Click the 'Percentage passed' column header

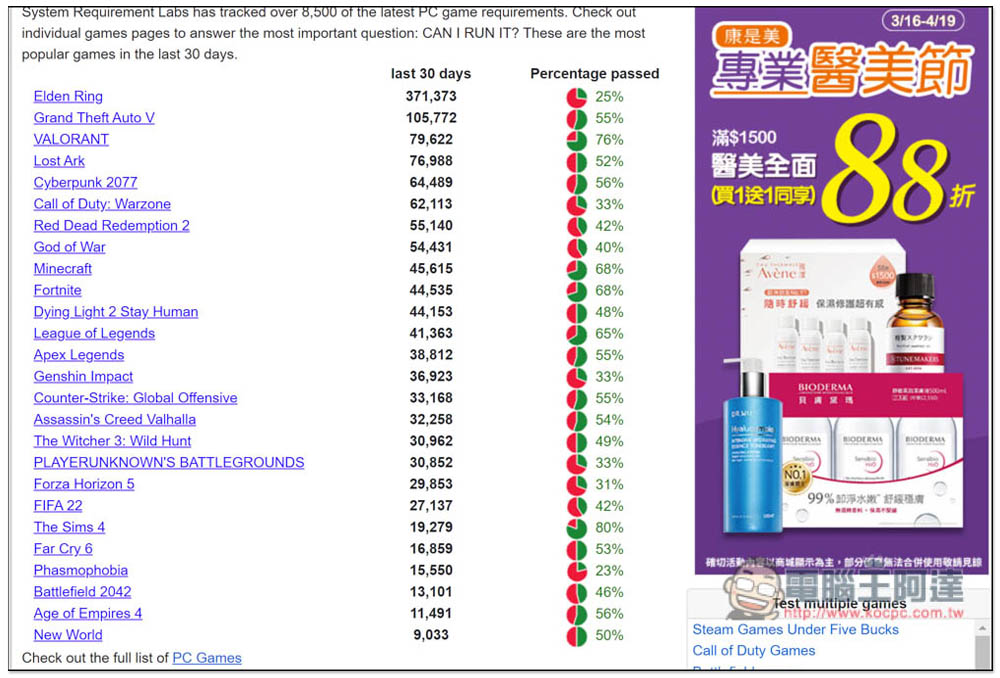pyautogui.click(x=594, y=74)
